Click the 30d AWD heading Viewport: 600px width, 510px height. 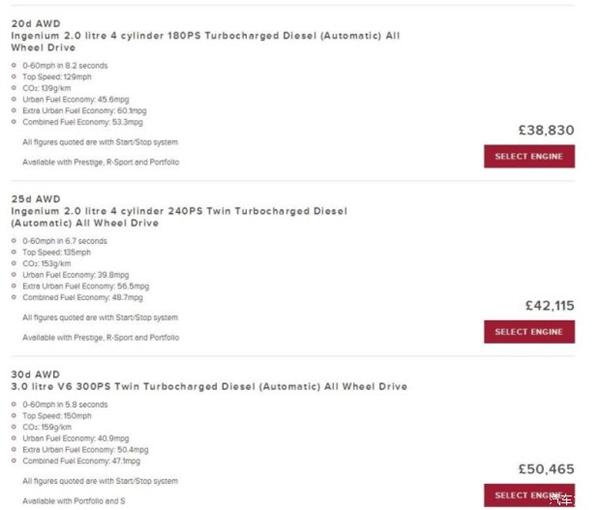pyautogui.click(x=36, y=374)
